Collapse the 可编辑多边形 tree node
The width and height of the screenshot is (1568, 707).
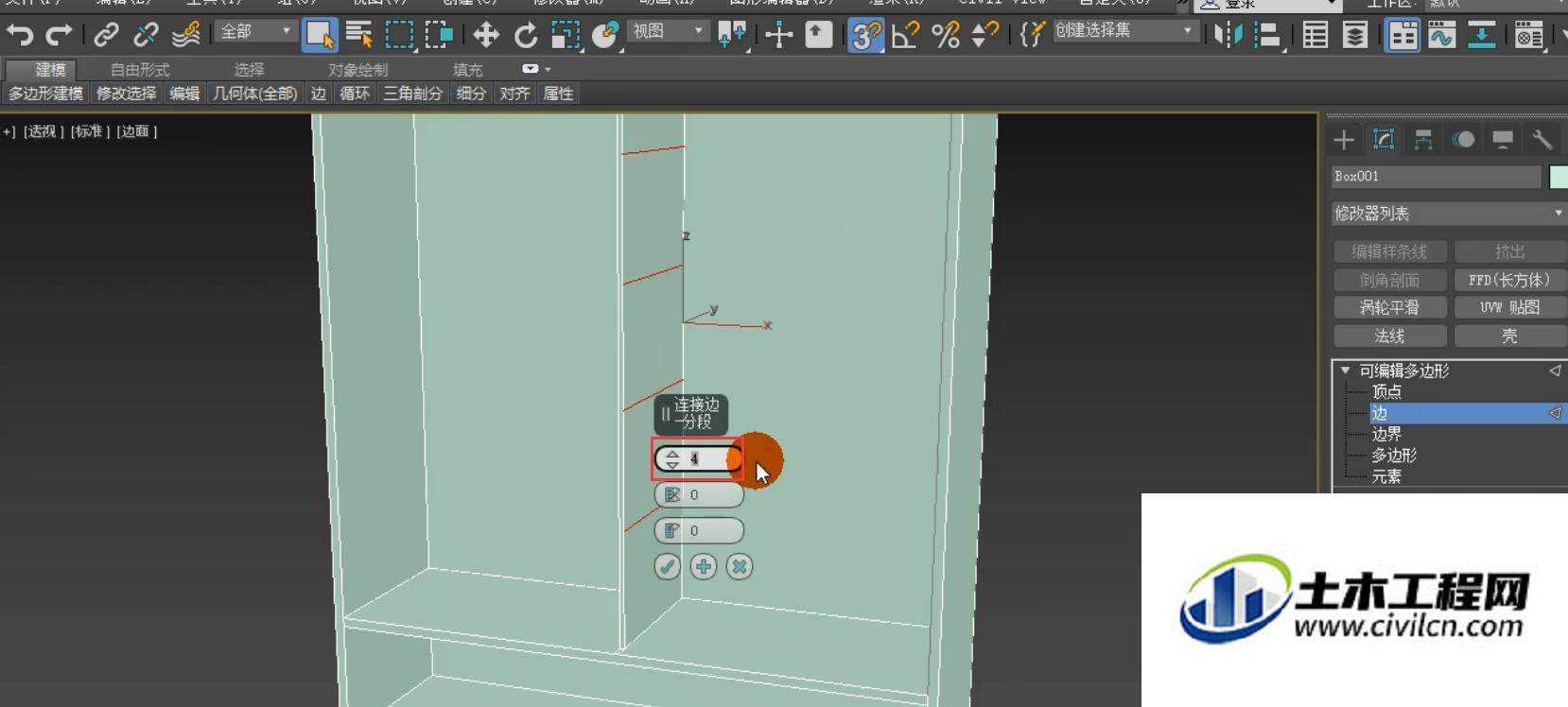(x=1345, y=371)
